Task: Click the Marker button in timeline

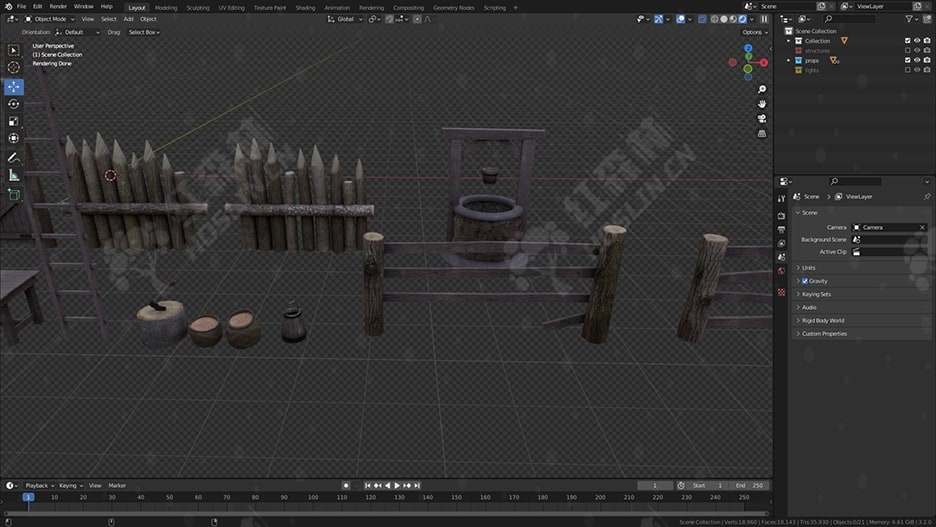Action: click(x=117, y=485)
